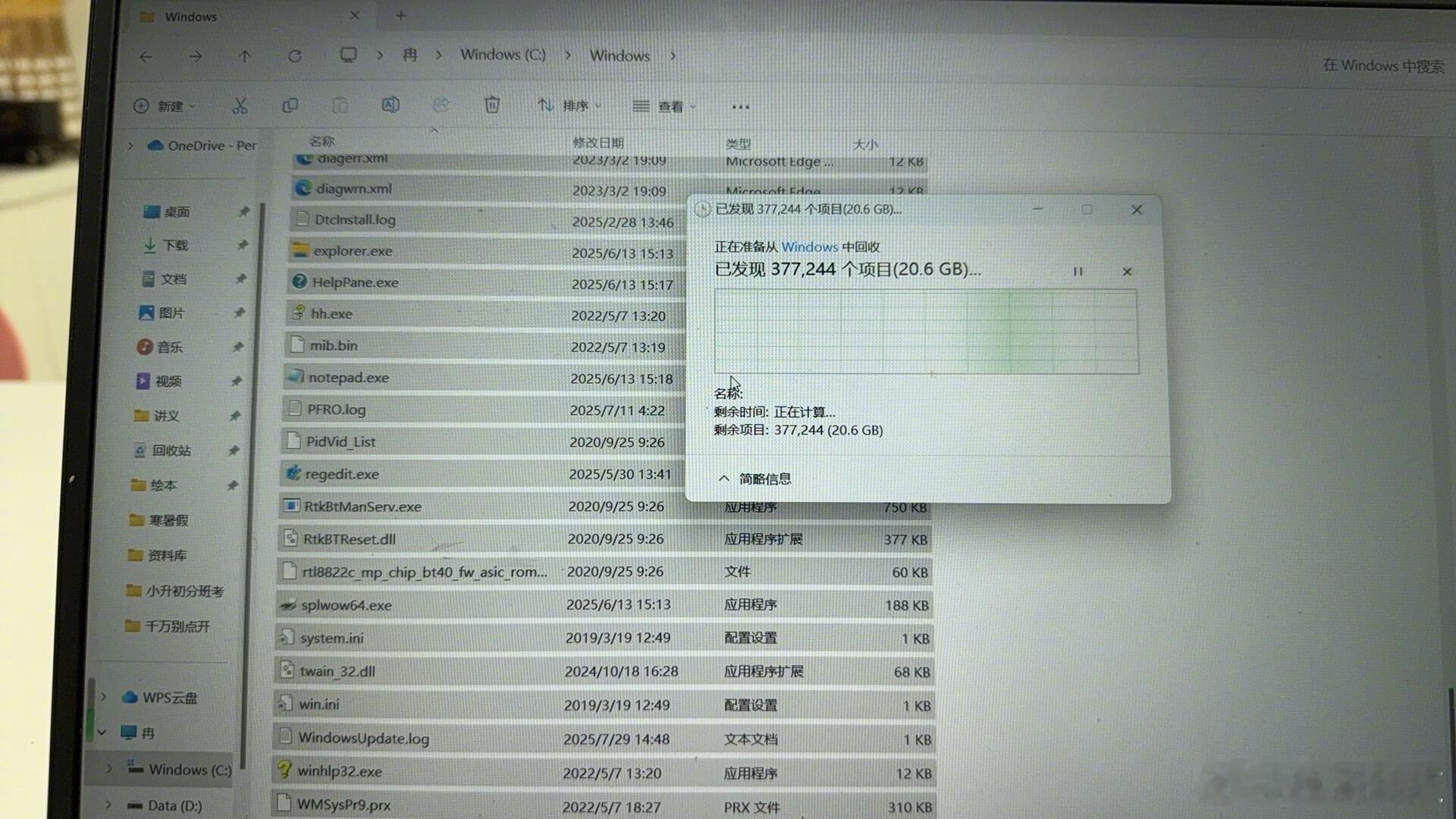Select the twain_32.dll file

click(337, 671)
